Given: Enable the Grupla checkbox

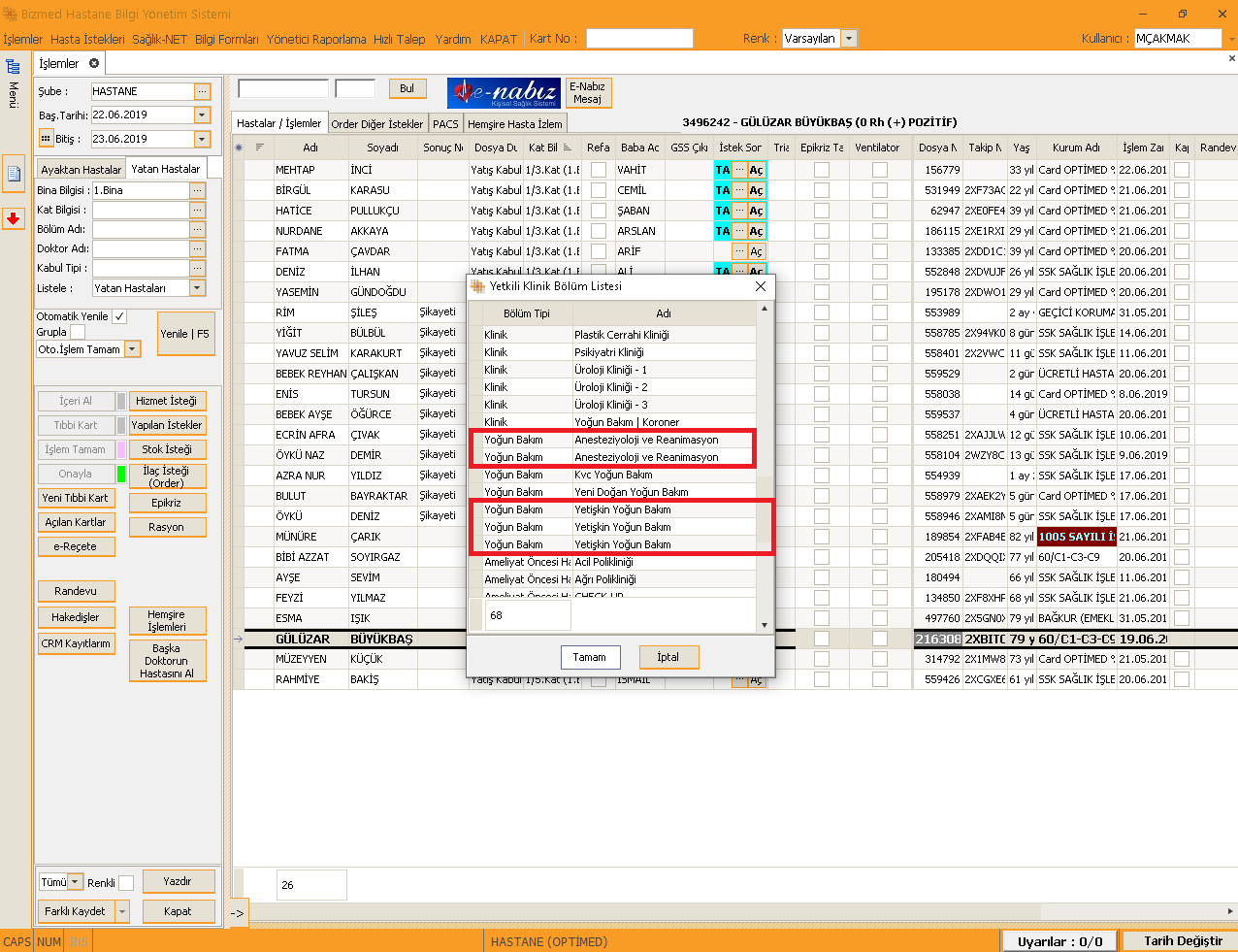Looking at the screenshot, I should (x=78, y=332).
